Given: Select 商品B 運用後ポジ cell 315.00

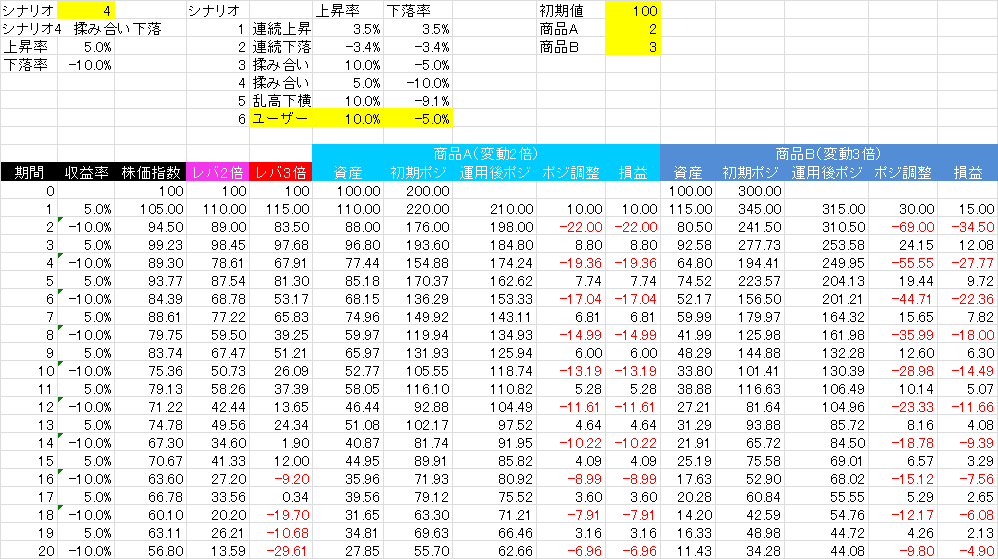Looking at the screenshot, I should (x=826, y=209).
